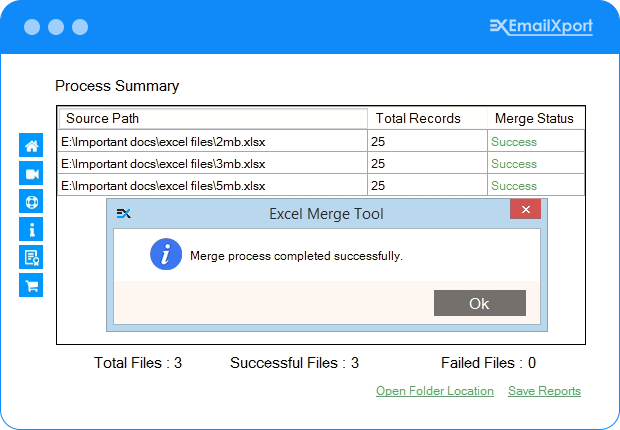Click the Source Path column header
The image size is (620, 430).
coord(213,118)
